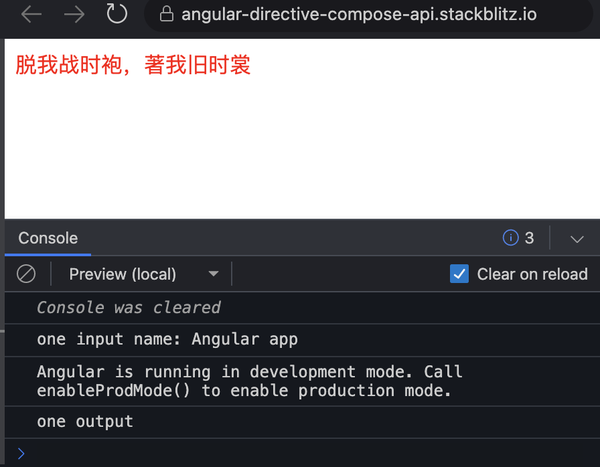Image resolution: width=600 pixels, height=467 pixels.
Task: Click the red Chinese text in preview
Action: tap(133, 65)
